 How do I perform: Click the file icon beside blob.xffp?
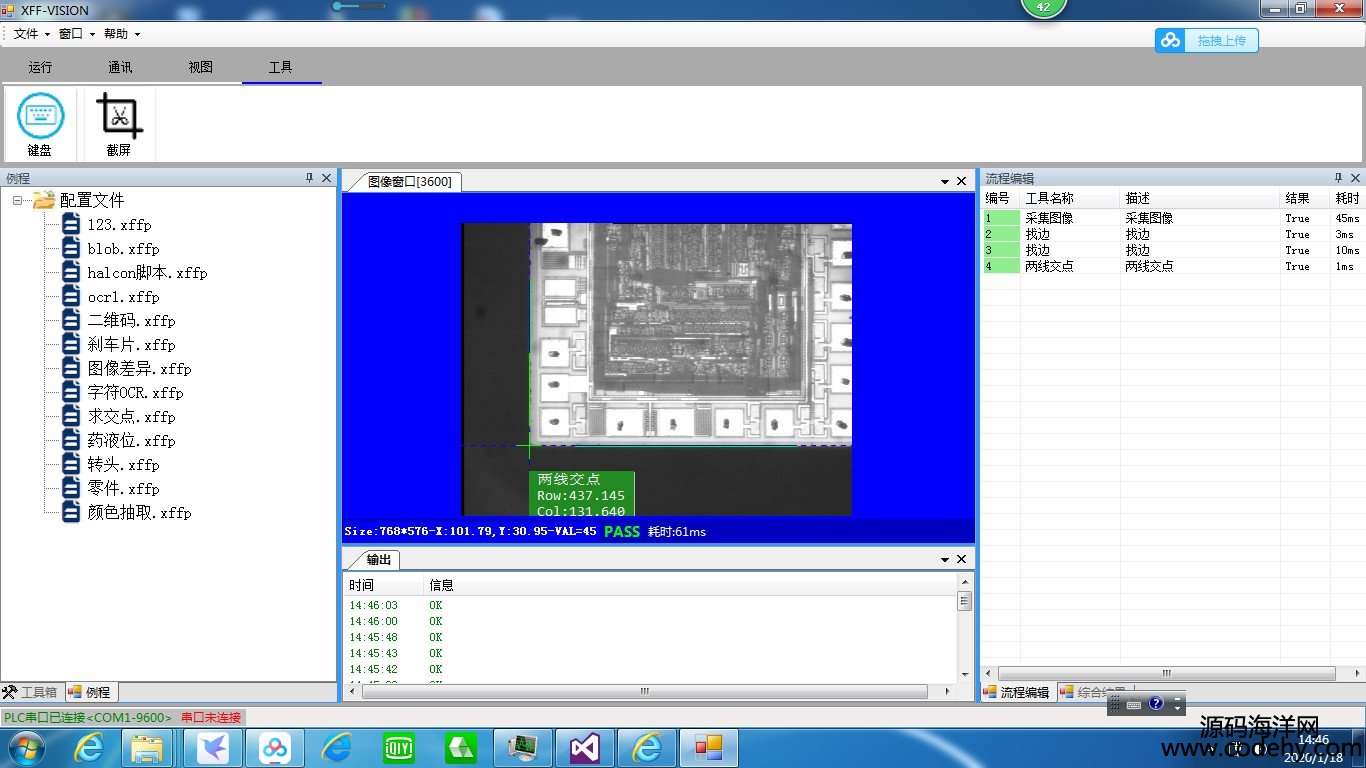coord(71,248)
